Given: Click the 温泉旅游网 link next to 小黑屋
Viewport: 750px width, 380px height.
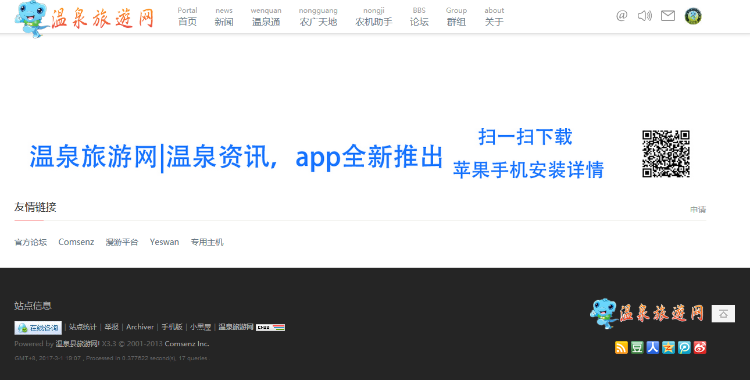Looking at the screenshot, I should pos(236,327).
